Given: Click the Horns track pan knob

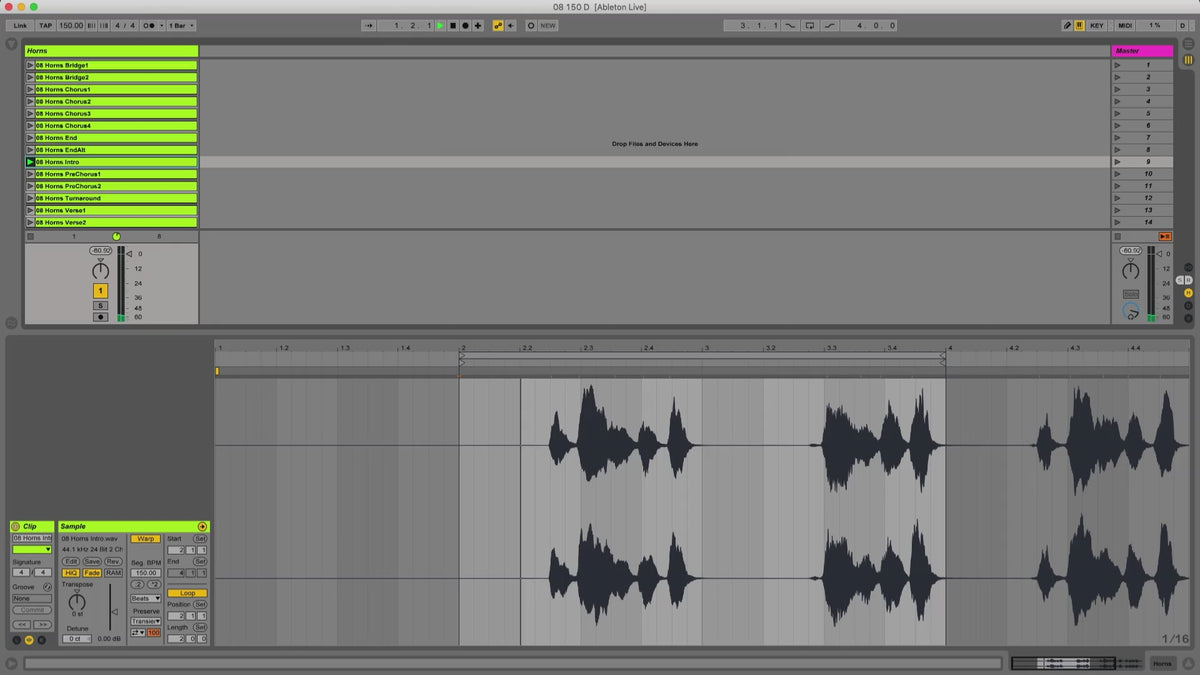Looking at the screenshot, I should (x=100, y=271).
